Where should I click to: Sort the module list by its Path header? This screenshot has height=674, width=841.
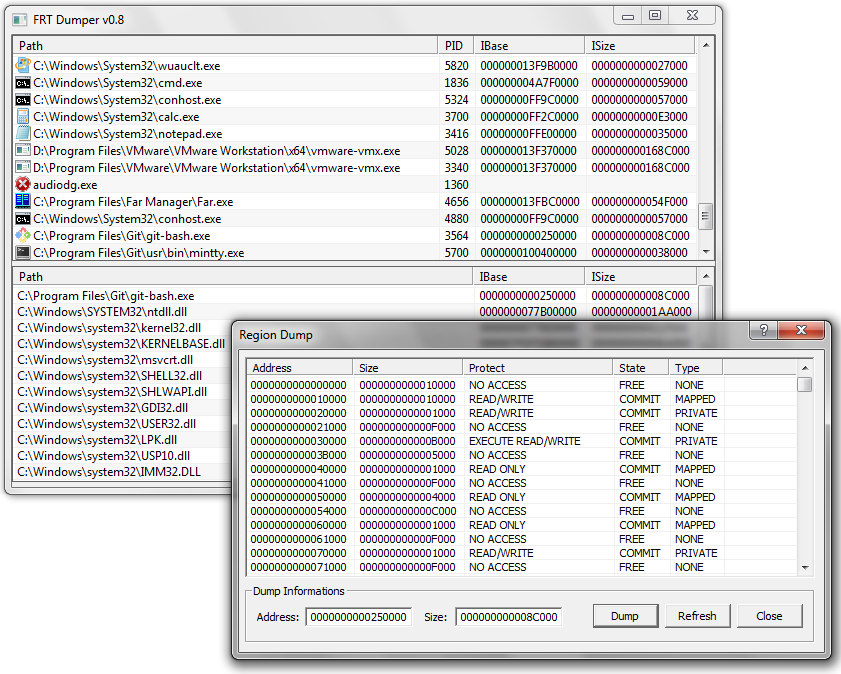click(242, 277)
